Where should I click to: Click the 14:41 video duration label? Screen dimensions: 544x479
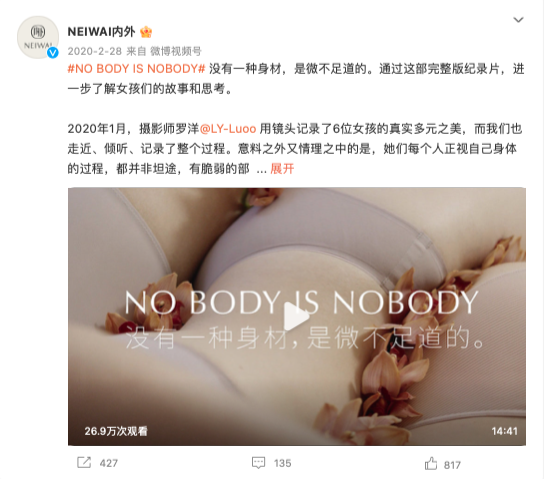[x=504, y=431]
